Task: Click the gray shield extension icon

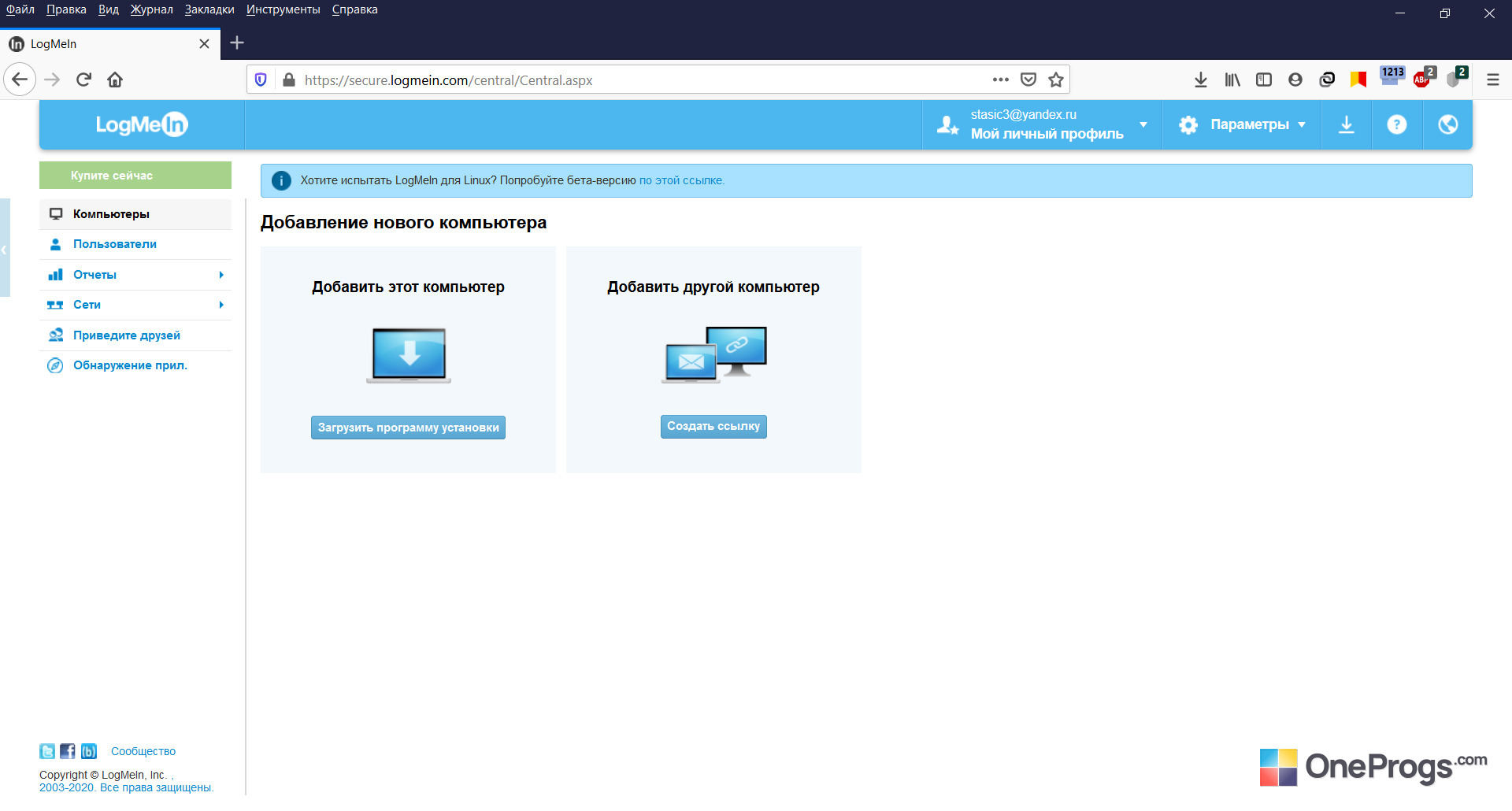Action: [x=1455, y=78]
